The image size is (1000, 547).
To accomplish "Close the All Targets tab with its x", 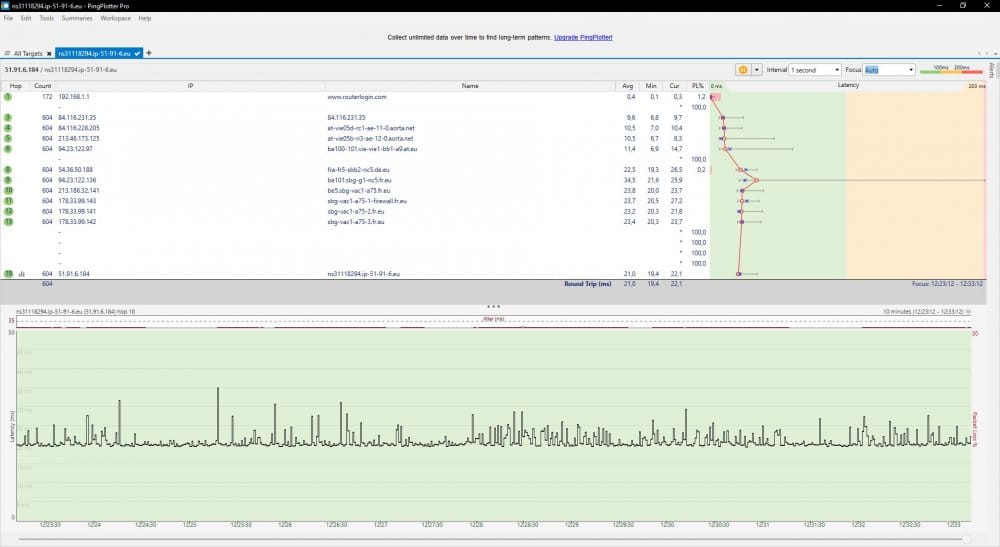I will click(48, 53).
